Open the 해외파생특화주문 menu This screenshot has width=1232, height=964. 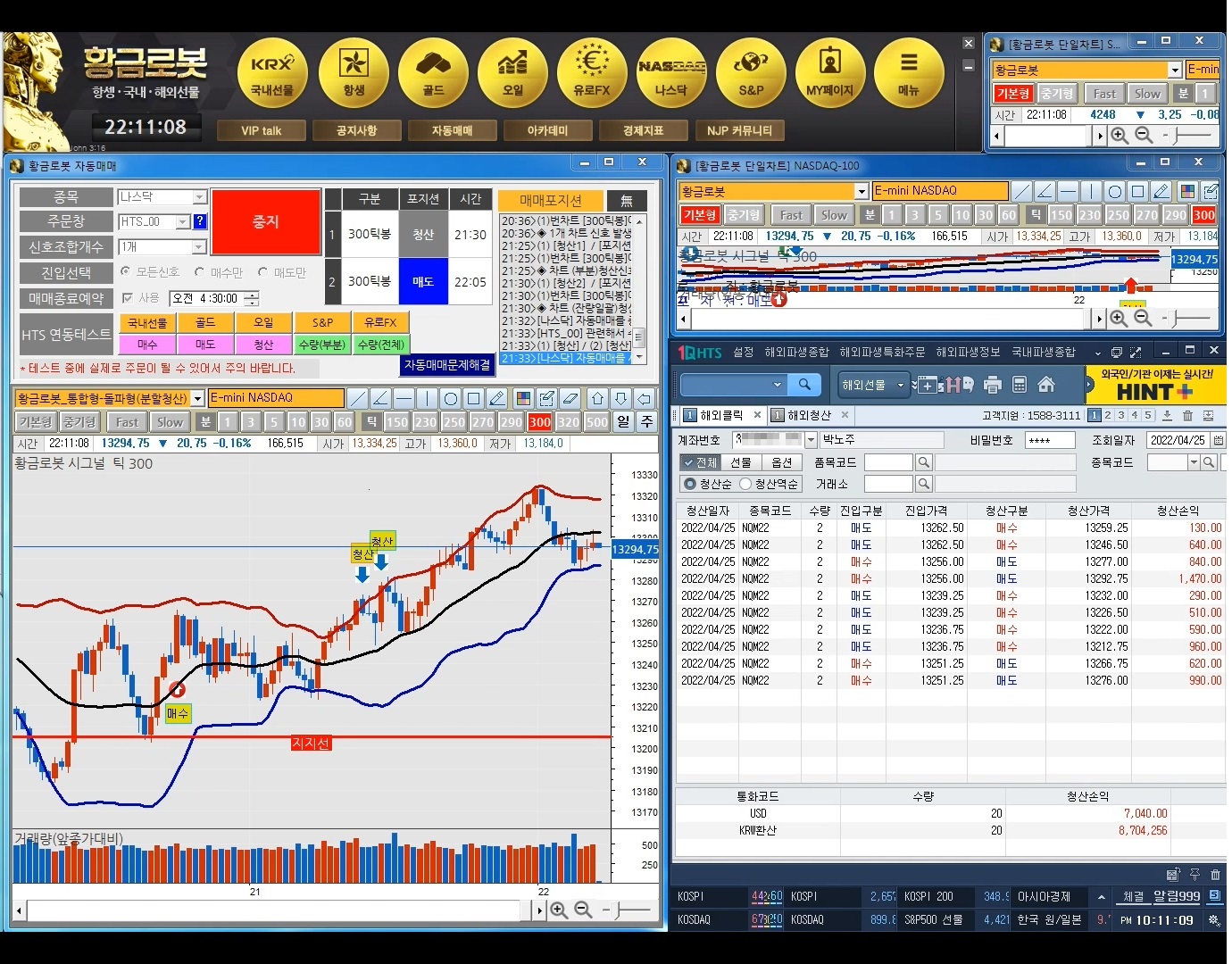point(882,353)
